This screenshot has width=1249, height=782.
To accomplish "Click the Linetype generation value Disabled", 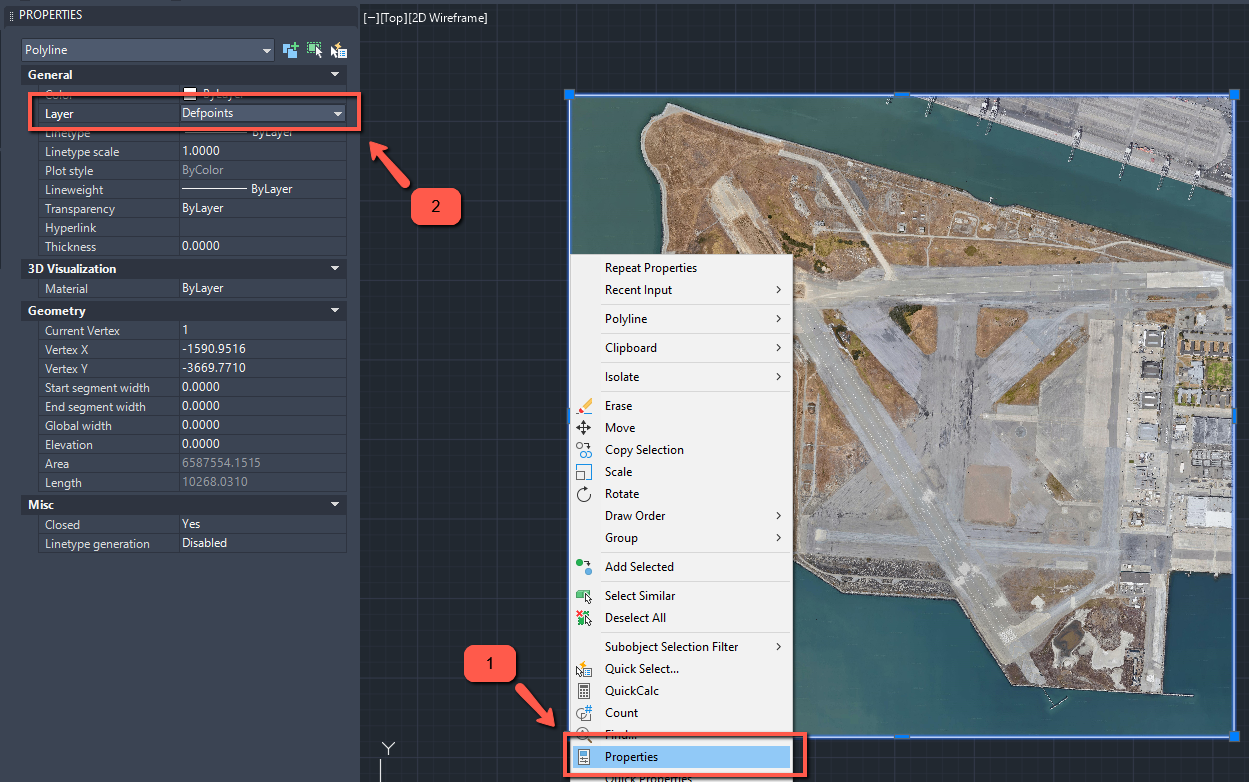I will click(x=263, y=544).
